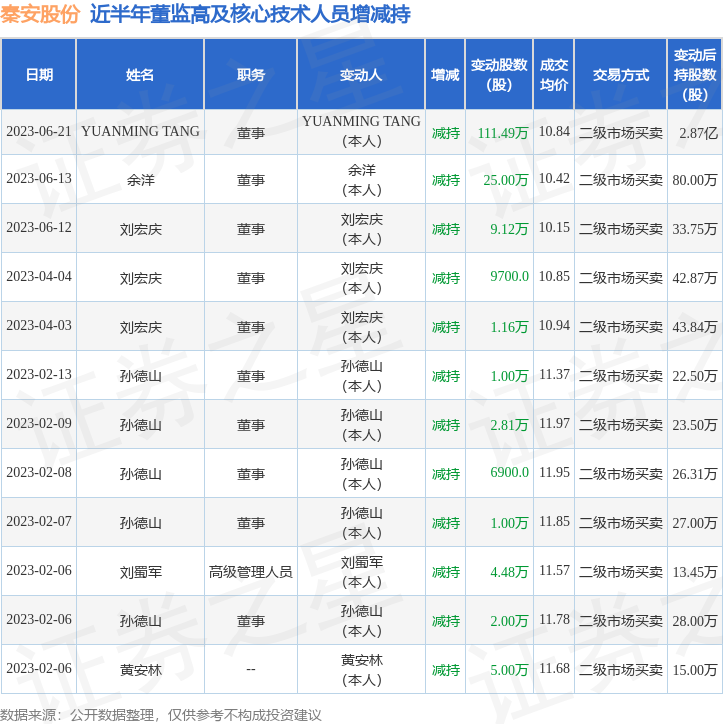Click the date cell 2023-06-12
The height and width of the screenshot is (724, 723).
39,228
